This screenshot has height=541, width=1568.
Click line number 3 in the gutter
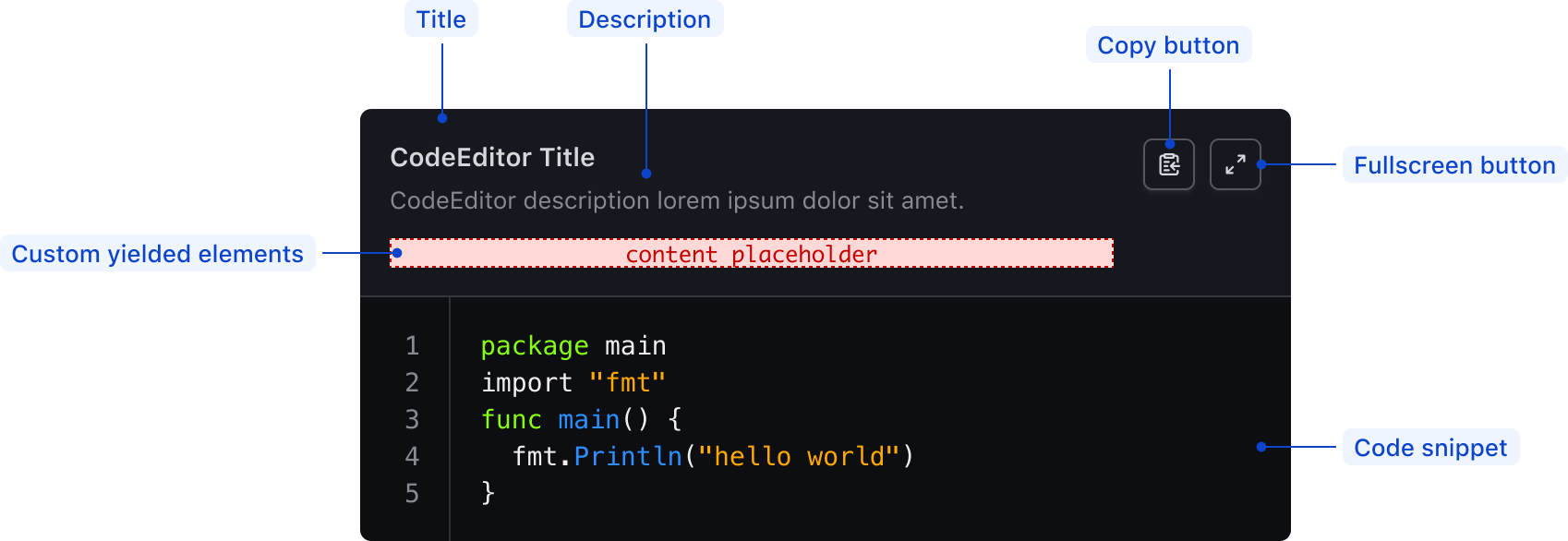point(412,420)
